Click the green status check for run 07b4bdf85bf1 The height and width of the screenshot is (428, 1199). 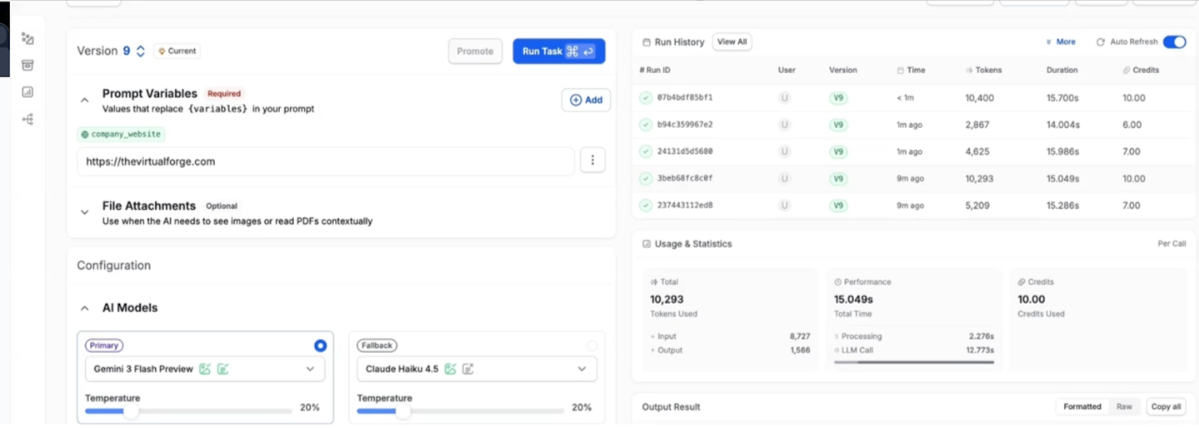[x=647, y=98]
